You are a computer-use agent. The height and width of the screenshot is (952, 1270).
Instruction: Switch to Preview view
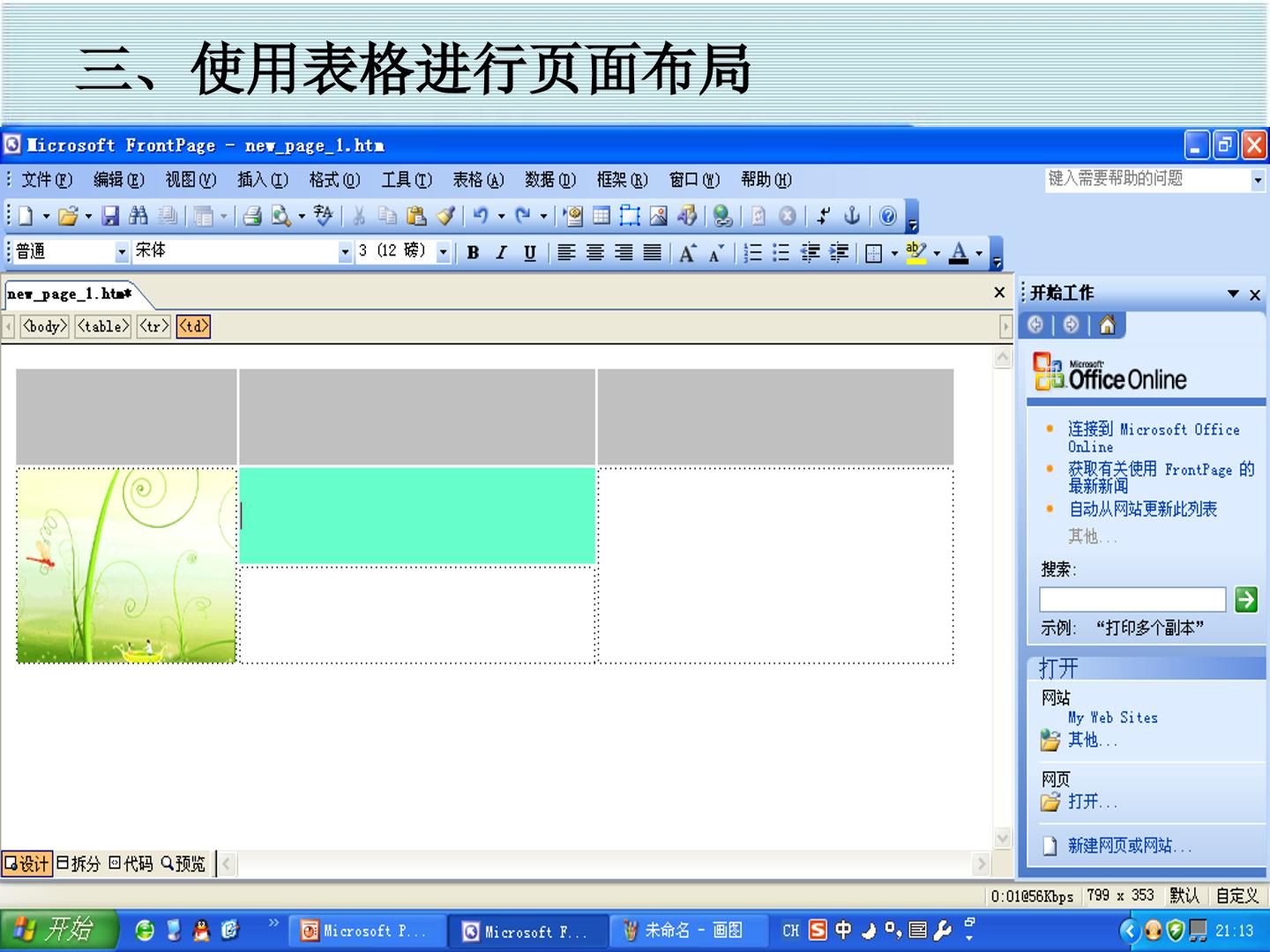183,864
